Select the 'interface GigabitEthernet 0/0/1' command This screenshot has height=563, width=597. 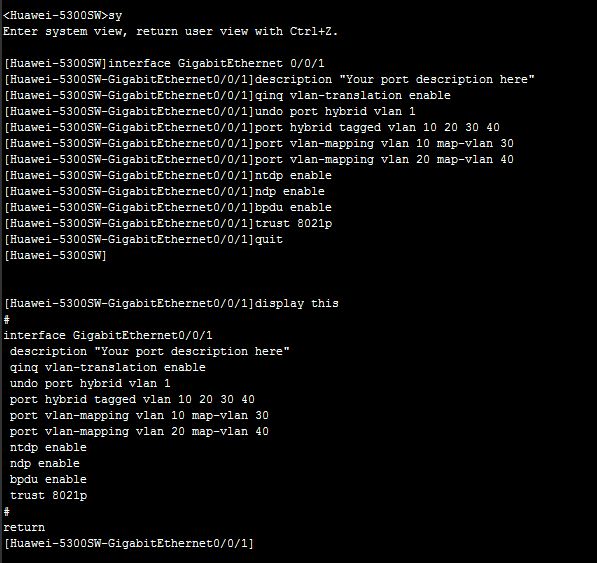tap(216, 63)
